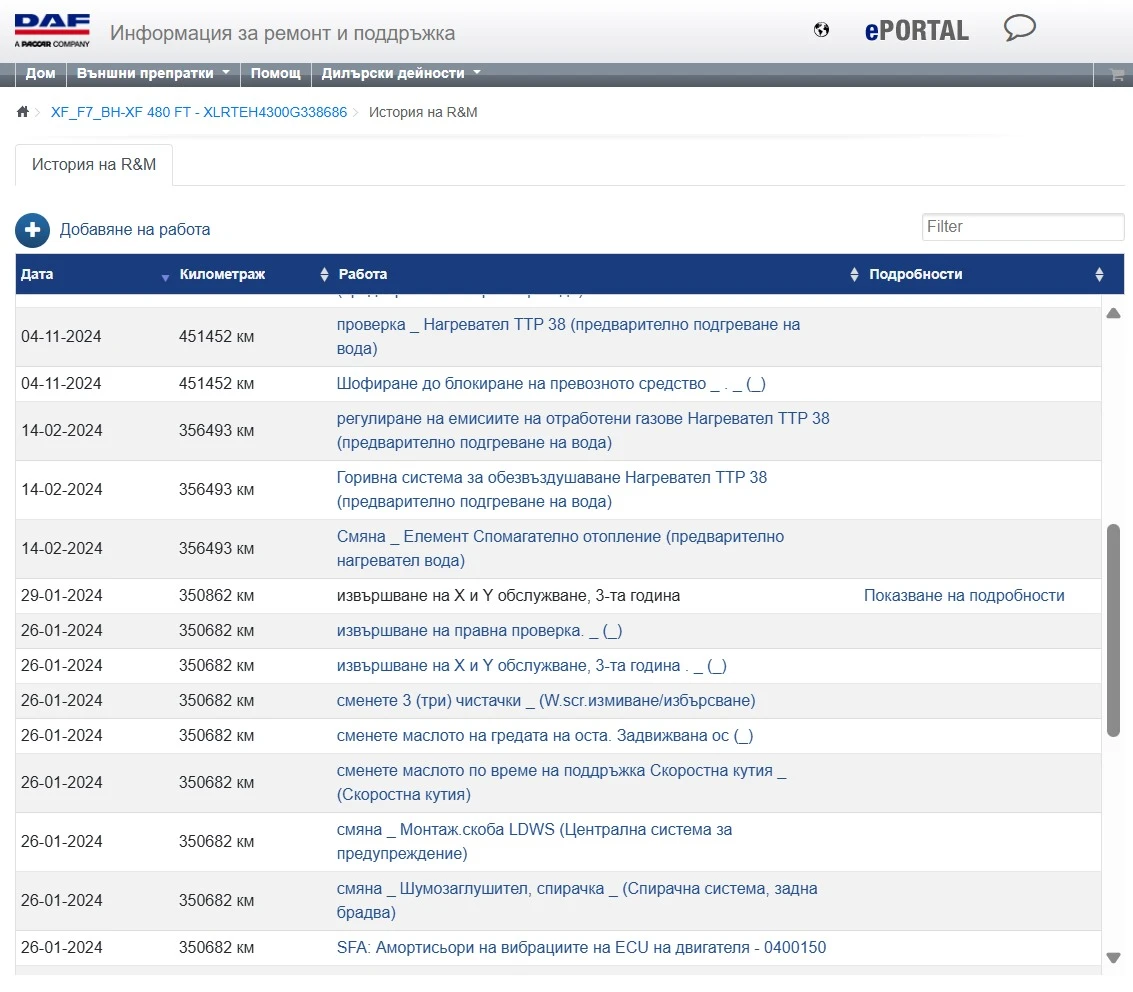The image size is (1133, 992).
Task: Open Смяна _ Елемент Спомагателно отопление link
Action: 560,548
